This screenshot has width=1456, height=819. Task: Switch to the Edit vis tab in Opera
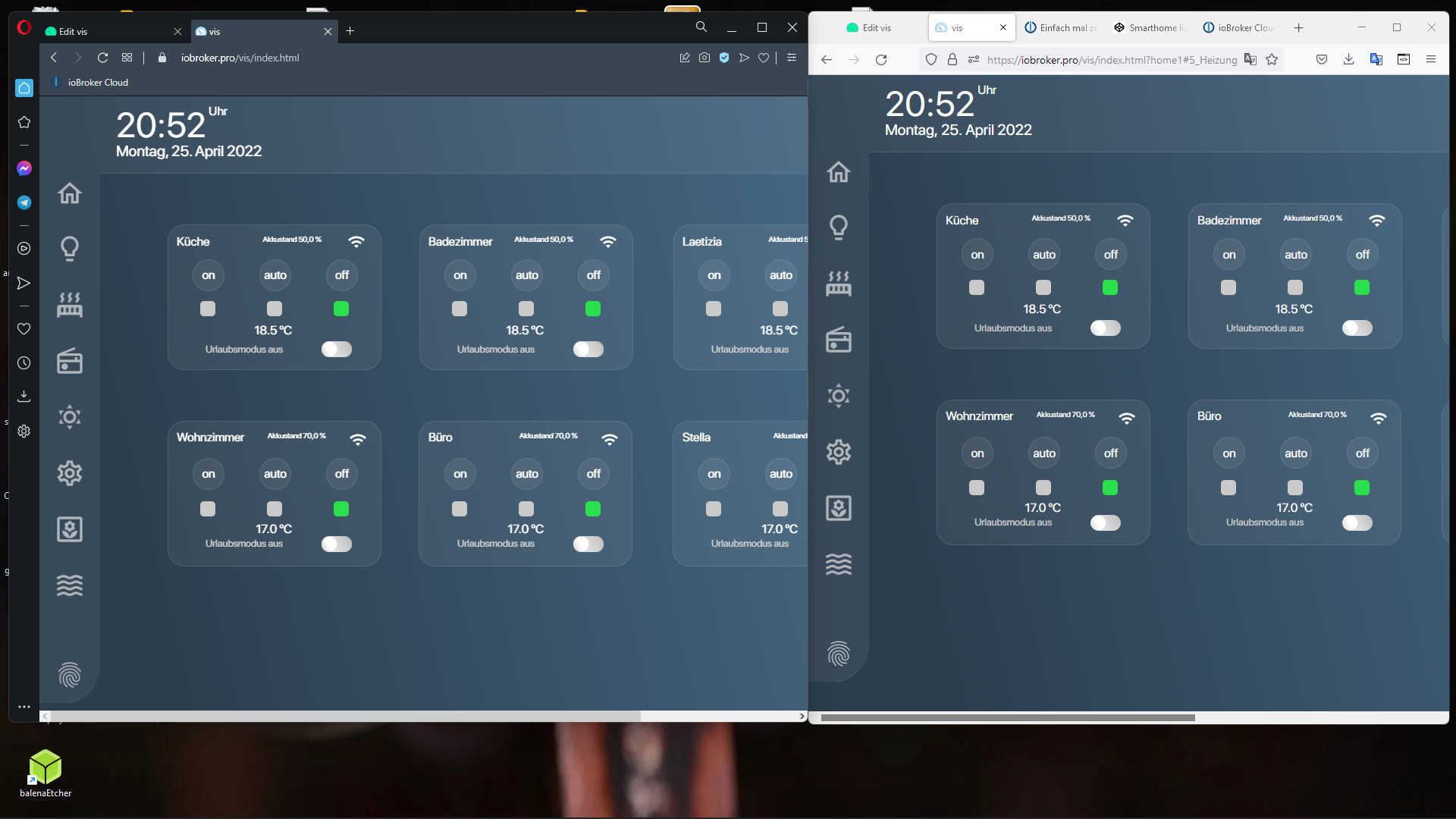click(113, 31)
